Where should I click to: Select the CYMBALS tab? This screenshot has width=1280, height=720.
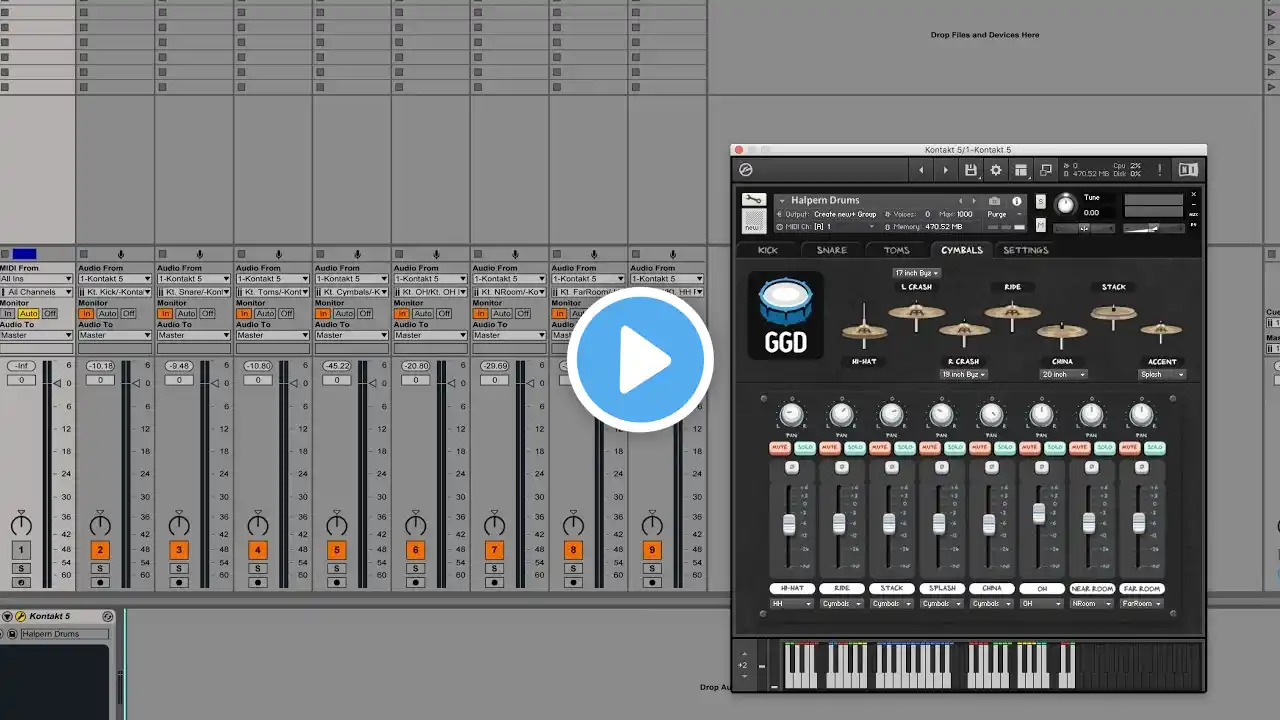tap(961, 250)
